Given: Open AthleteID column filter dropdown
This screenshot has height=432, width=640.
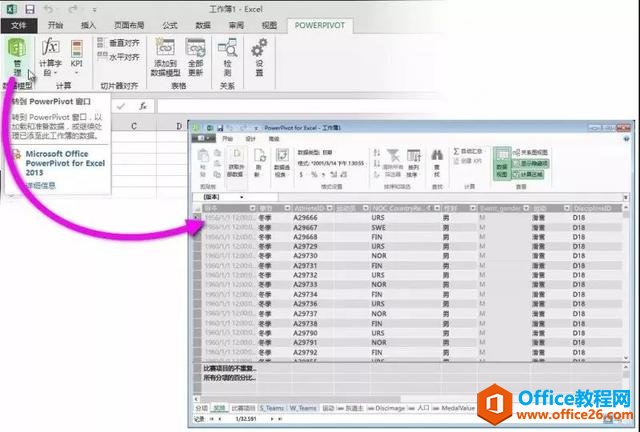Looking at the screenshot, I should (330, 208).
